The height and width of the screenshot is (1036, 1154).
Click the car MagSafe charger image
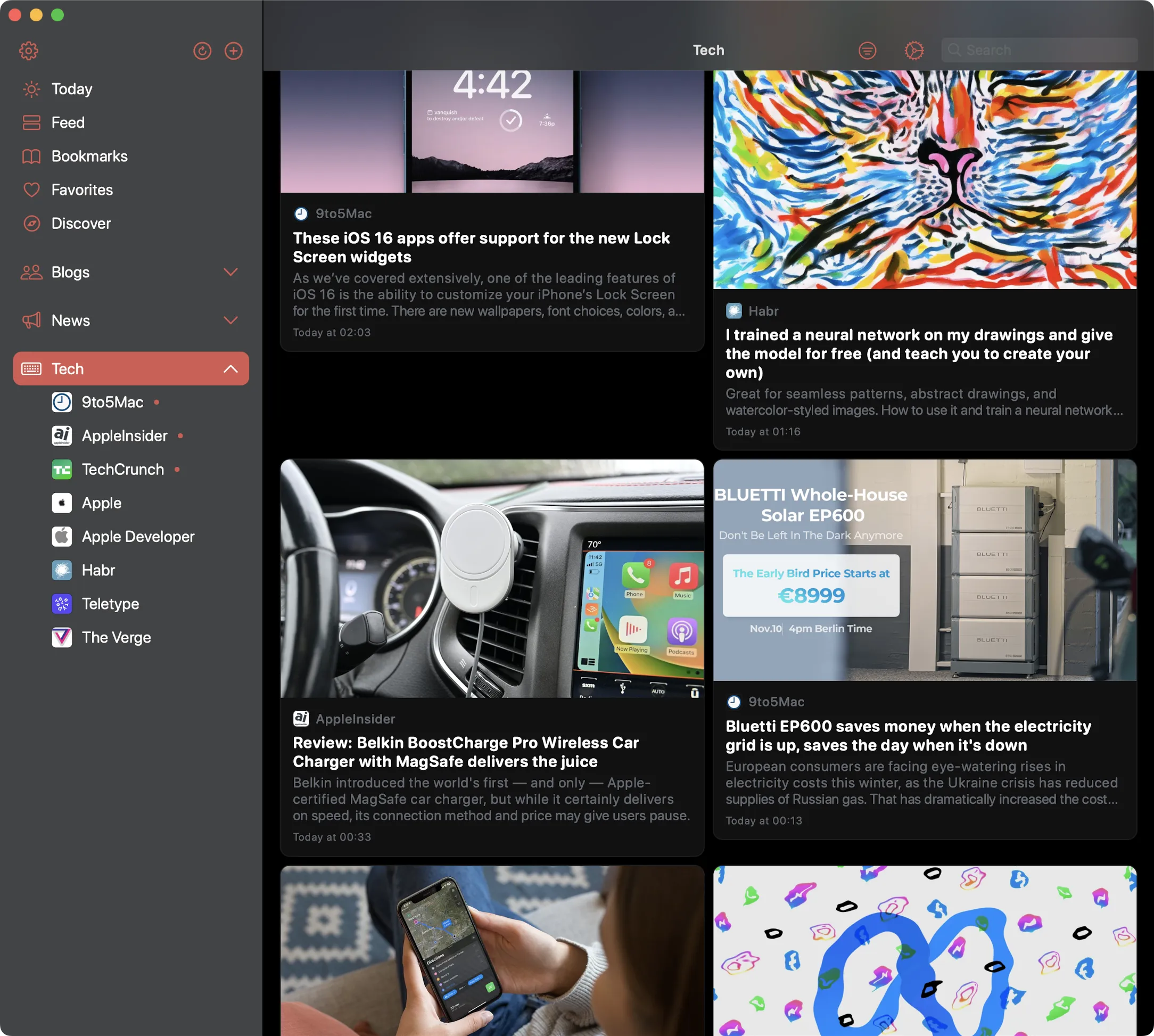pyautogui.click(x=492, y=579)
